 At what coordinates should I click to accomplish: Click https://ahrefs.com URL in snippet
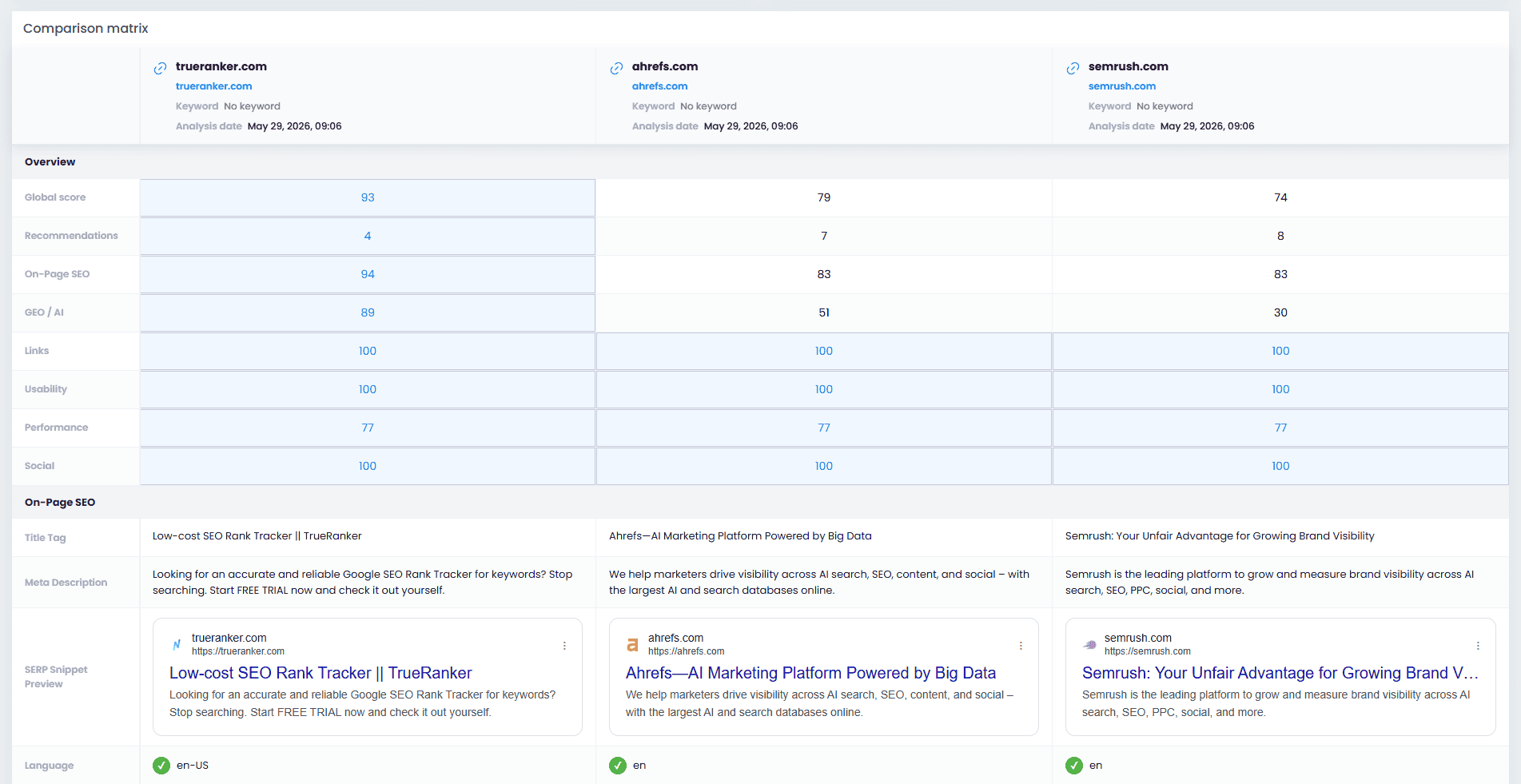point(687,651)
